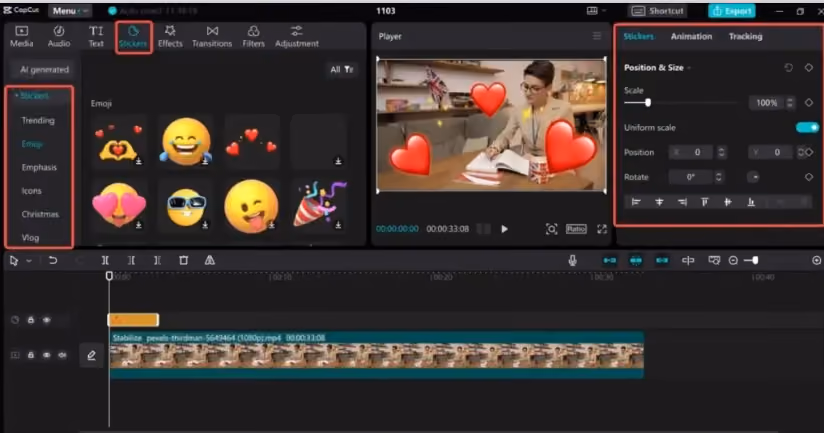This screenshot has width=824, height=433.
Task: Select the Emphasis sticker category
Action: pos(39,167)
